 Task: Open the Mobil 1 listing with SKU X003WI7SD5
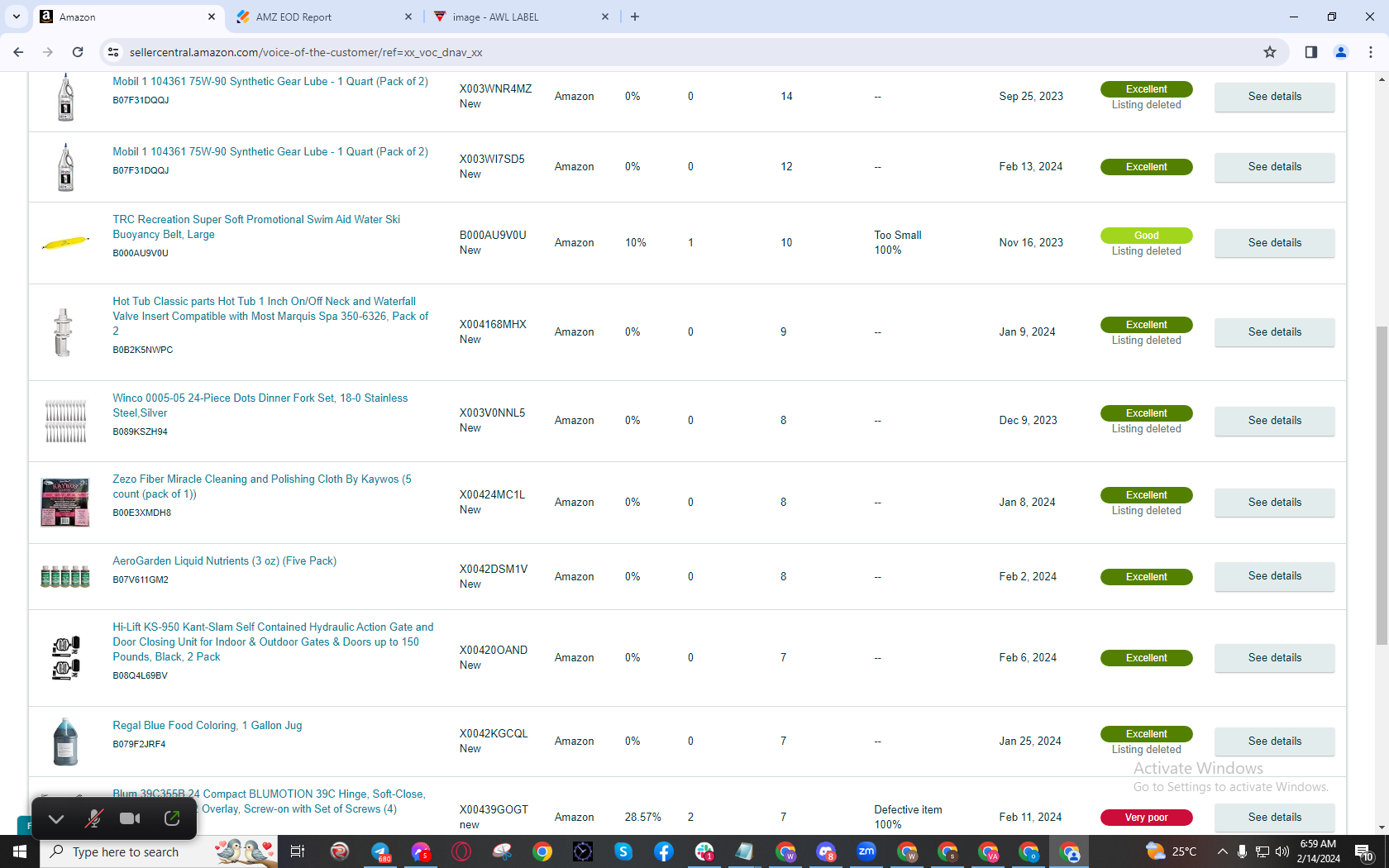[x=270, y=151]
